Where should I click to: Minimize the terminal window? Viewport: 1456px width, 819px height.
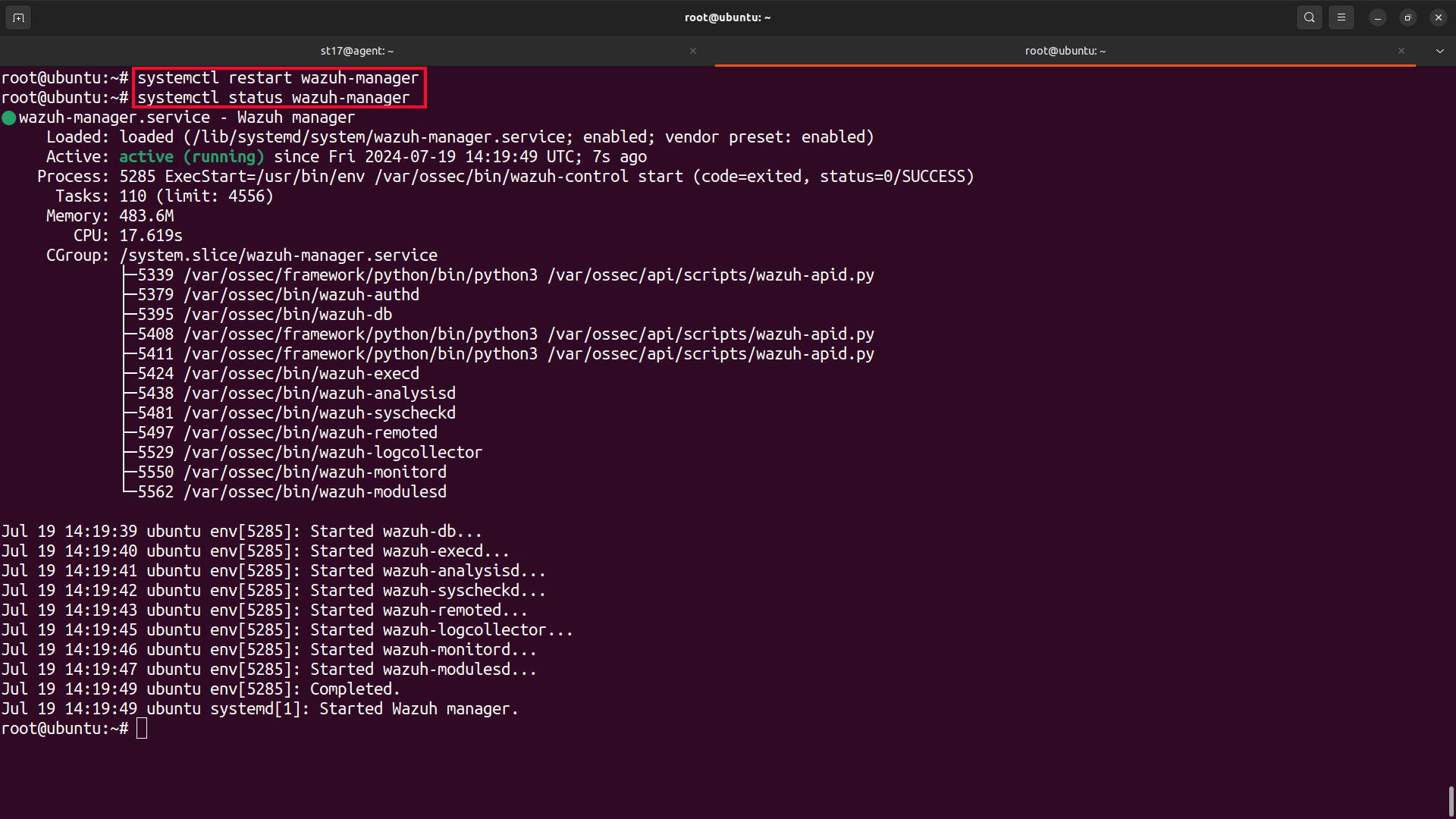[x=1378, y=17]
